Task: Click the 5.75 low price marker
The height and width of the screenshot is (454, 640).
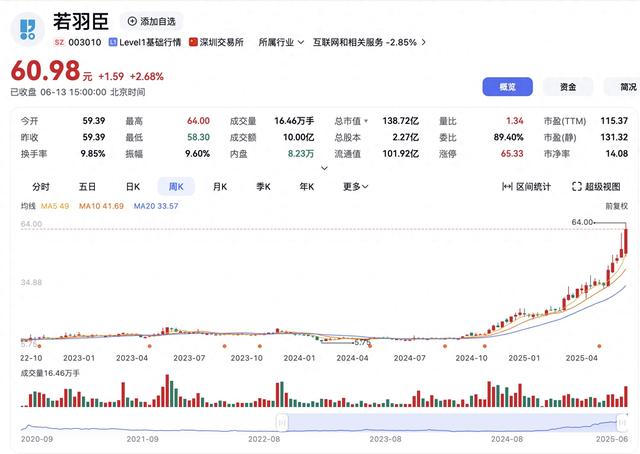Action: [x=362, y=343]
